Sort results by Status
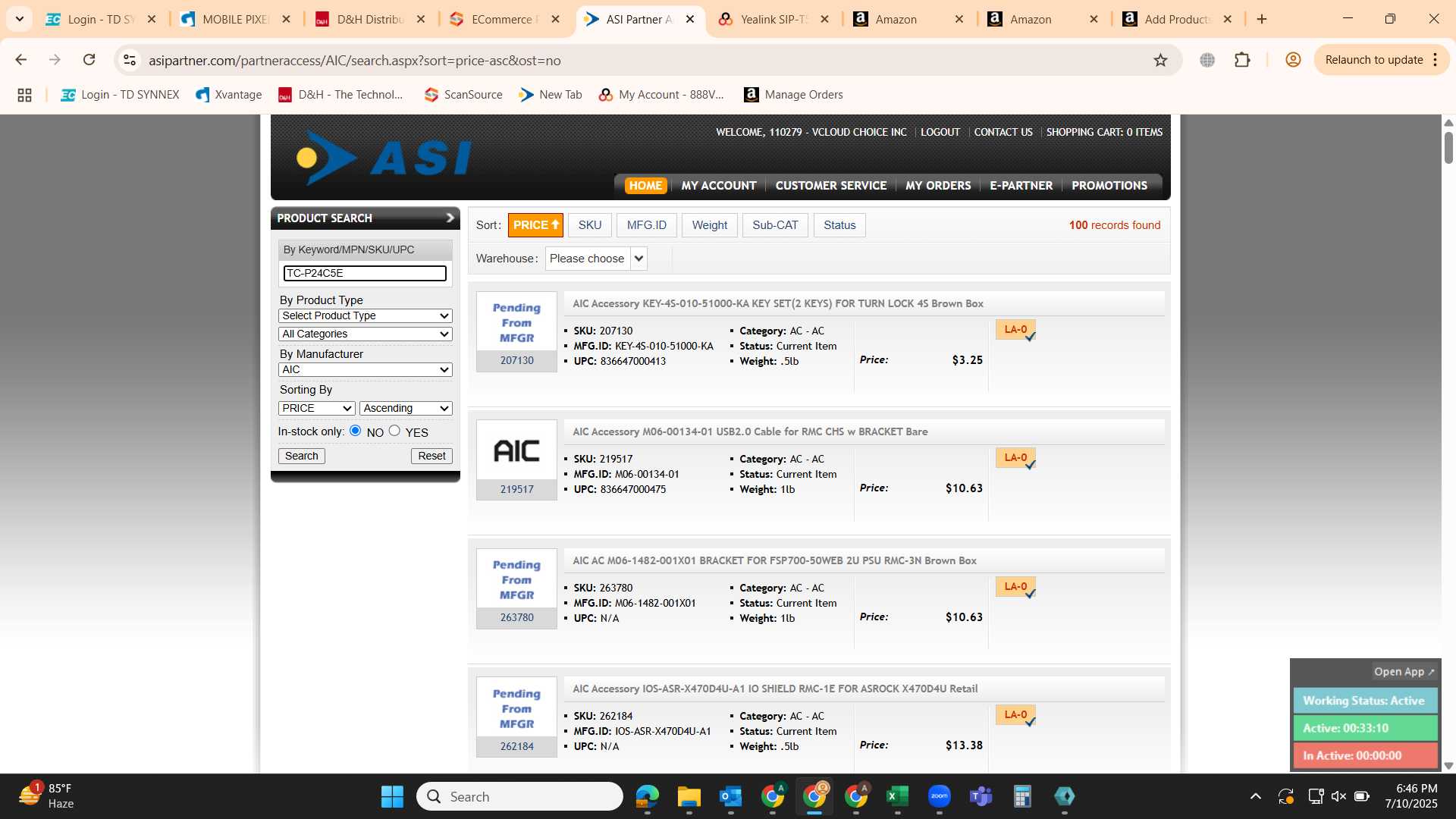The height and width of the screenshot is (819, 1456). pos(839,225)
